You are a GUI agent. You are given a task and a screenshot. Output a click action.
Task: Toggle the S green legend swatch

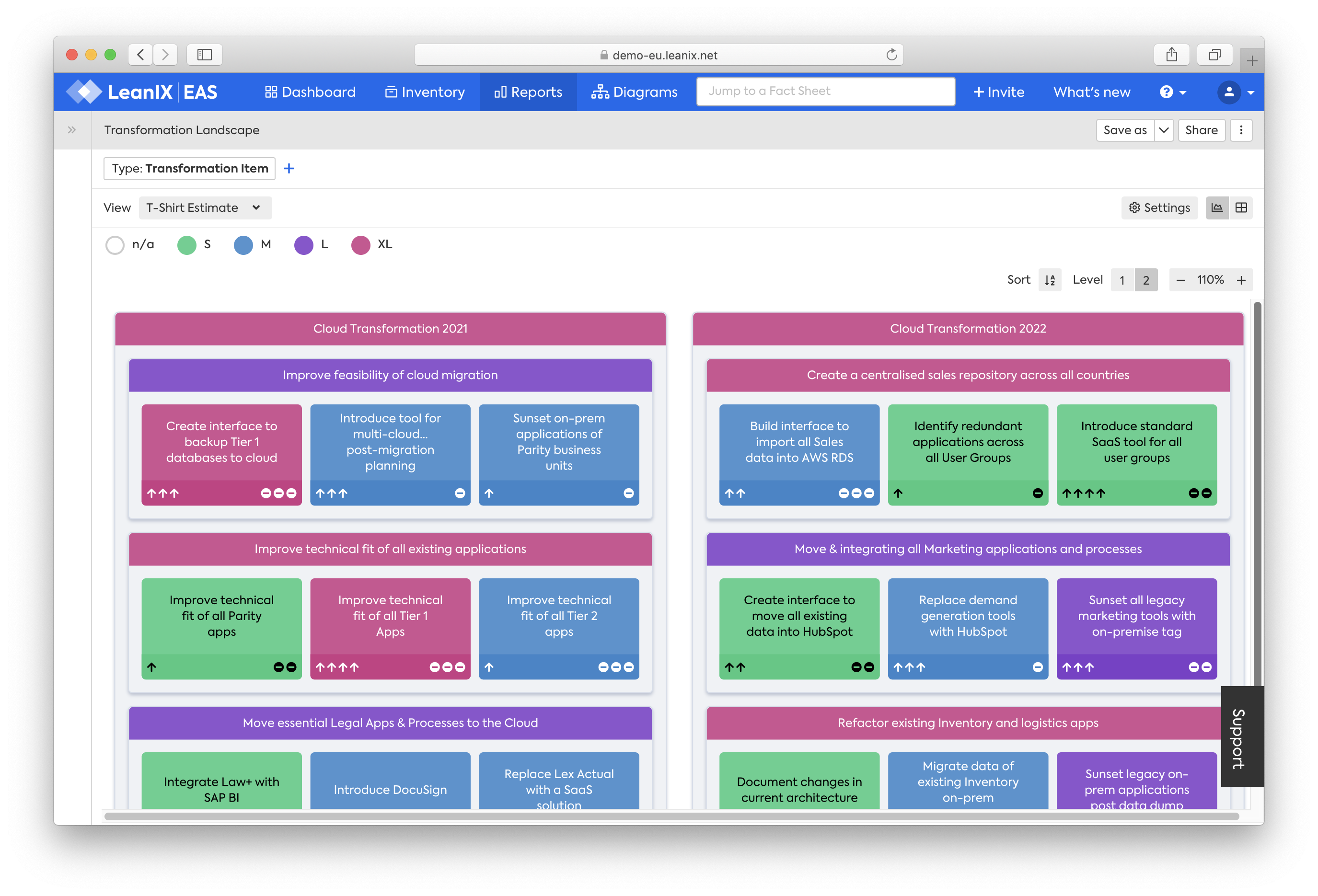(x=186, y=245)
